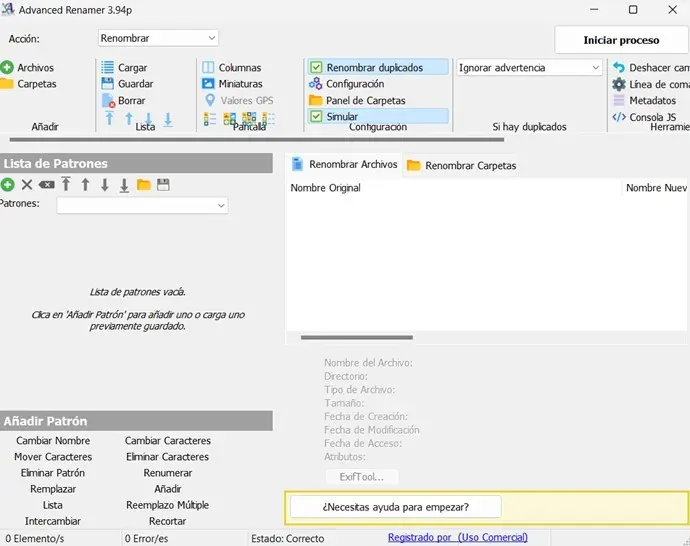Image resolution: width=690 pixels, height=546 pixels.
Task: Clear the list using Borrar
Action: pyautogui.click(x=123, y=100)
